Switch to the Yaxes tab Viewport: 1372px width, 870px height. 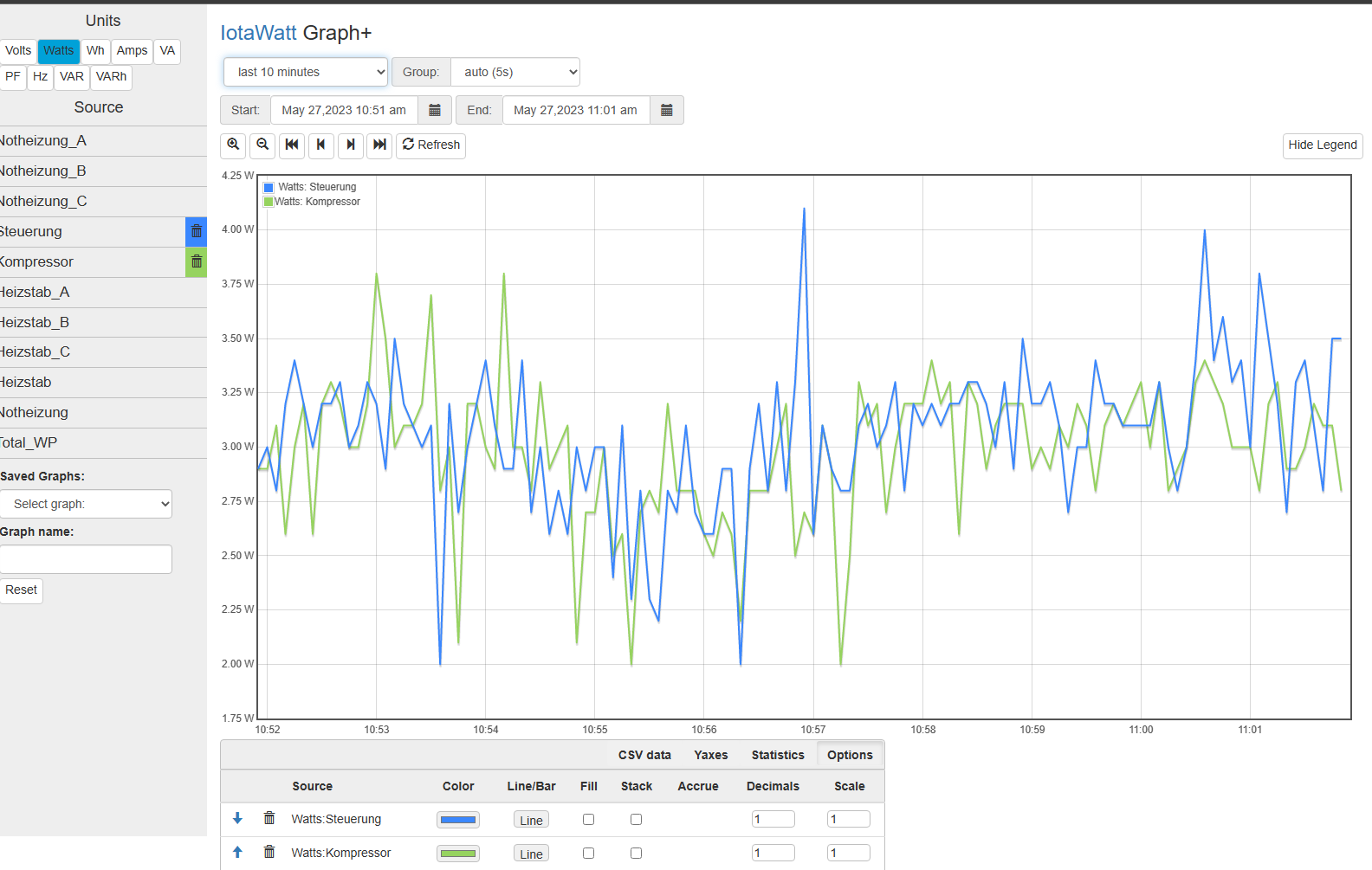pos(711,755)
